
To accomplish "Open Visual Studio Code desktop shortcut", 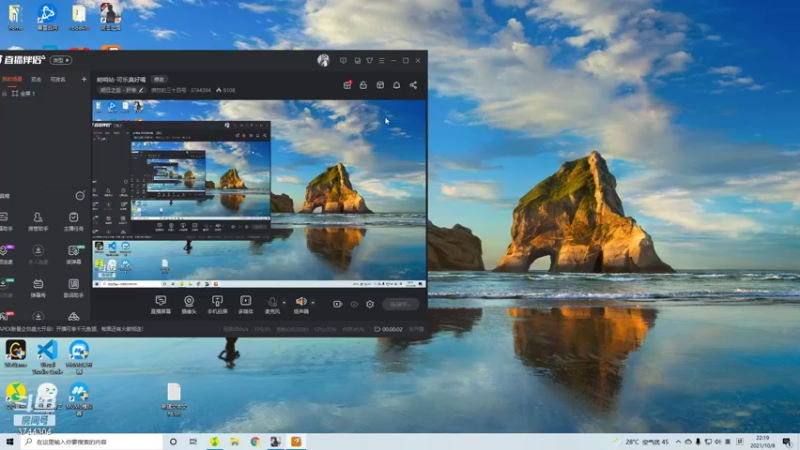I will point(47,357).
